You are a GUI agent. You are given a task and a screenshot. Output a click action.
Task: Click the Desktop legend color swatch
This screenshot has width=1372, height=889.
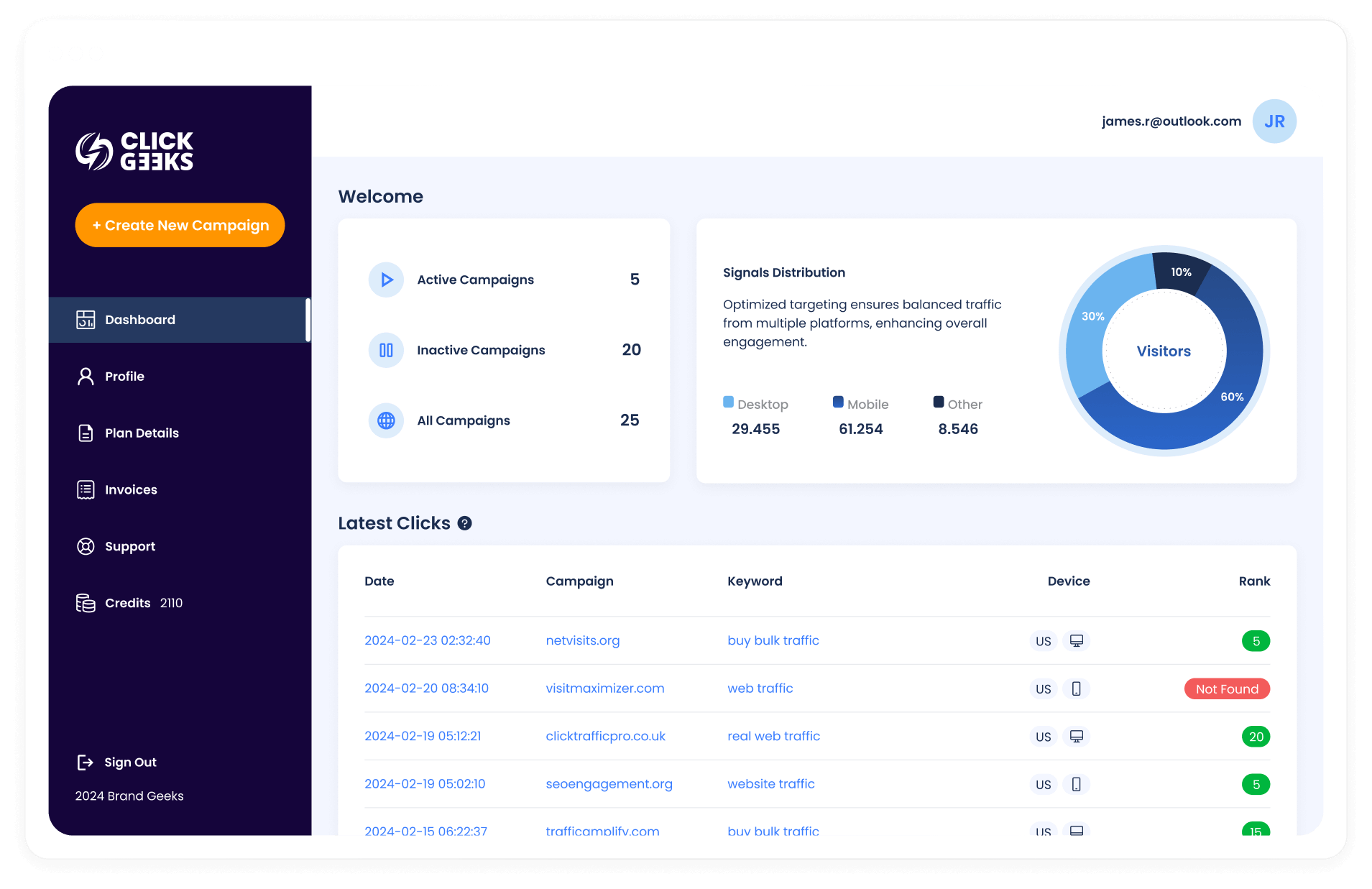[x=728, y=402]
